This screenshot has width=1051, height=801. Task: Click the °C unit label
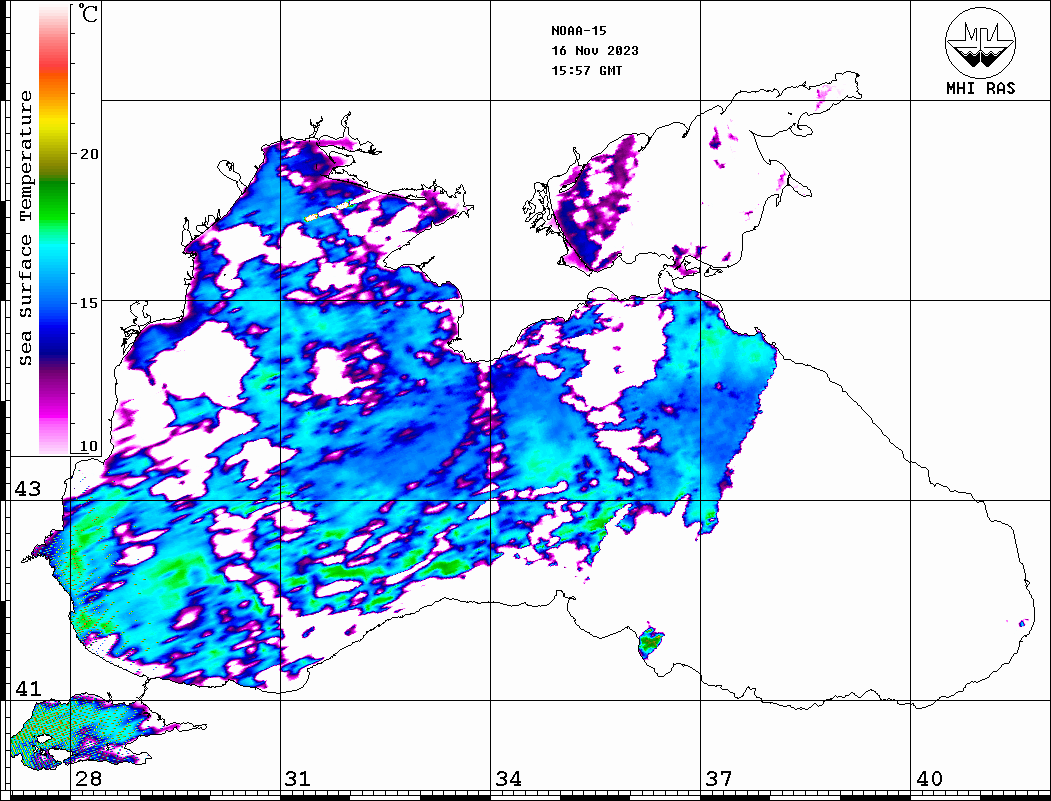(x=88, y=13)
